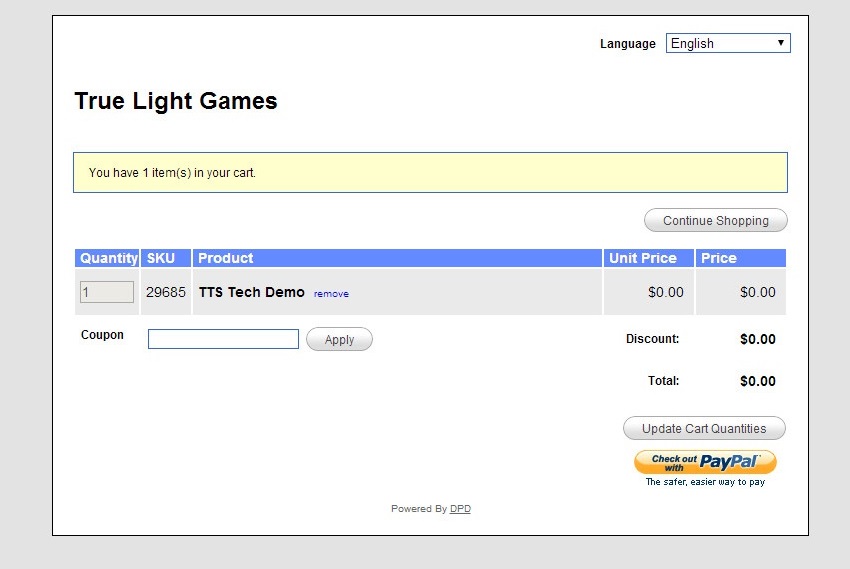Screen dimensions: 850x569
Task: Click the SKU column header
Action: (x=161, y=258)
